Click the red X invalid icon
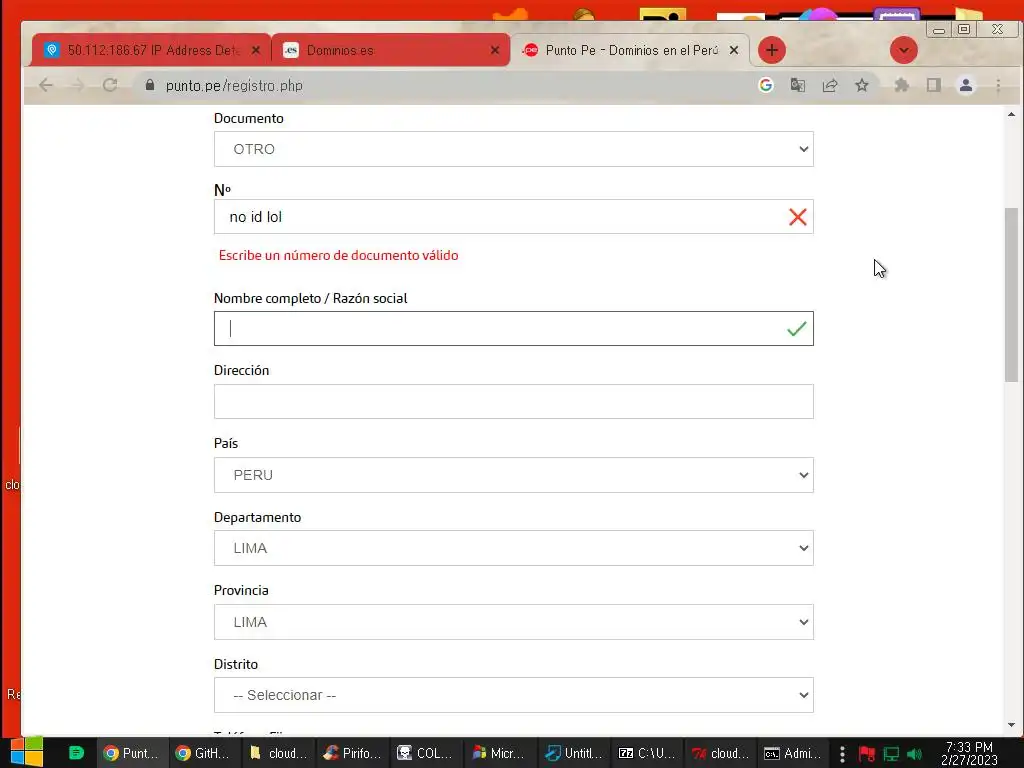This screenshot has height=768, width=1024. [x=797, y=217]
